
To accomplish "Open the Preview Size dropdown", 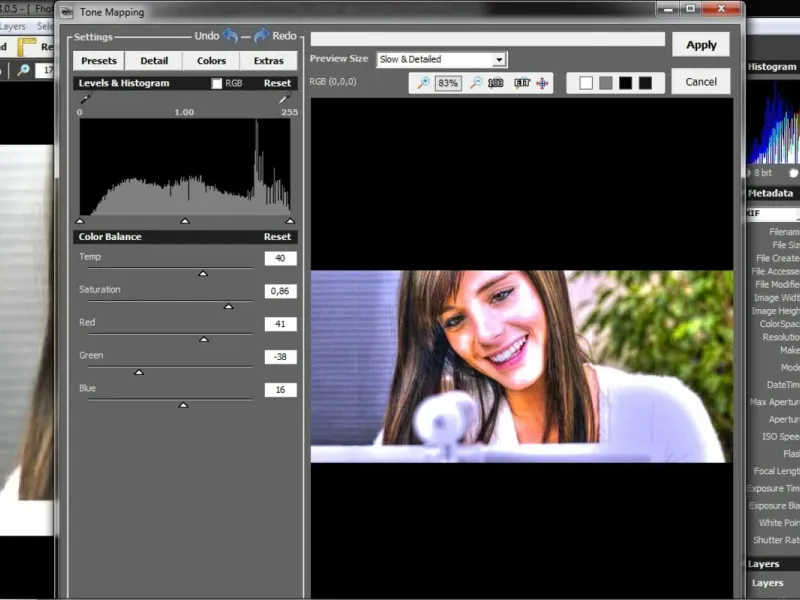I will point(499,60).
